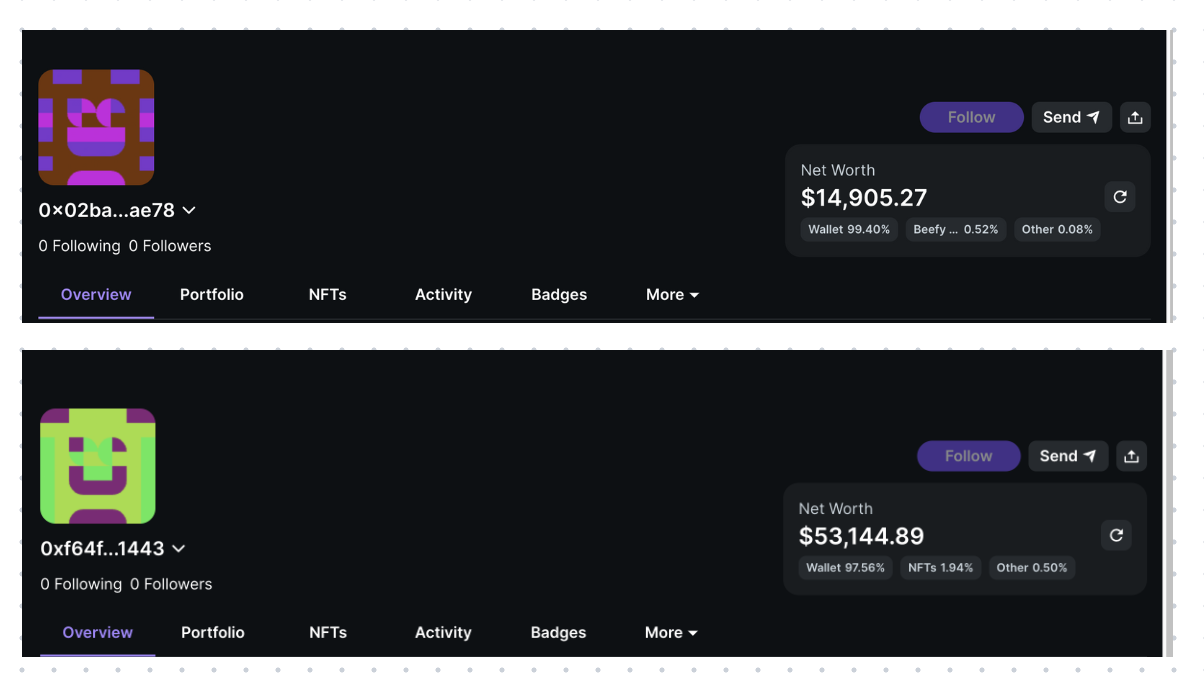The image size is (1204, 684).
Task: Follow the 0xf64f...1443 wallet
Action: pos(968,456)
